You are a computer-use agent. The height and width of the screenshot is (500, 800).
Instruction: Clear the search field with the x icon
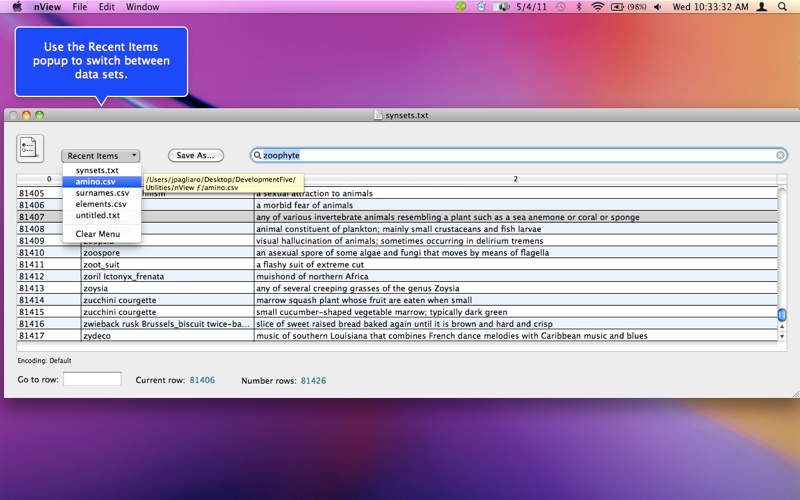(780, 155)
